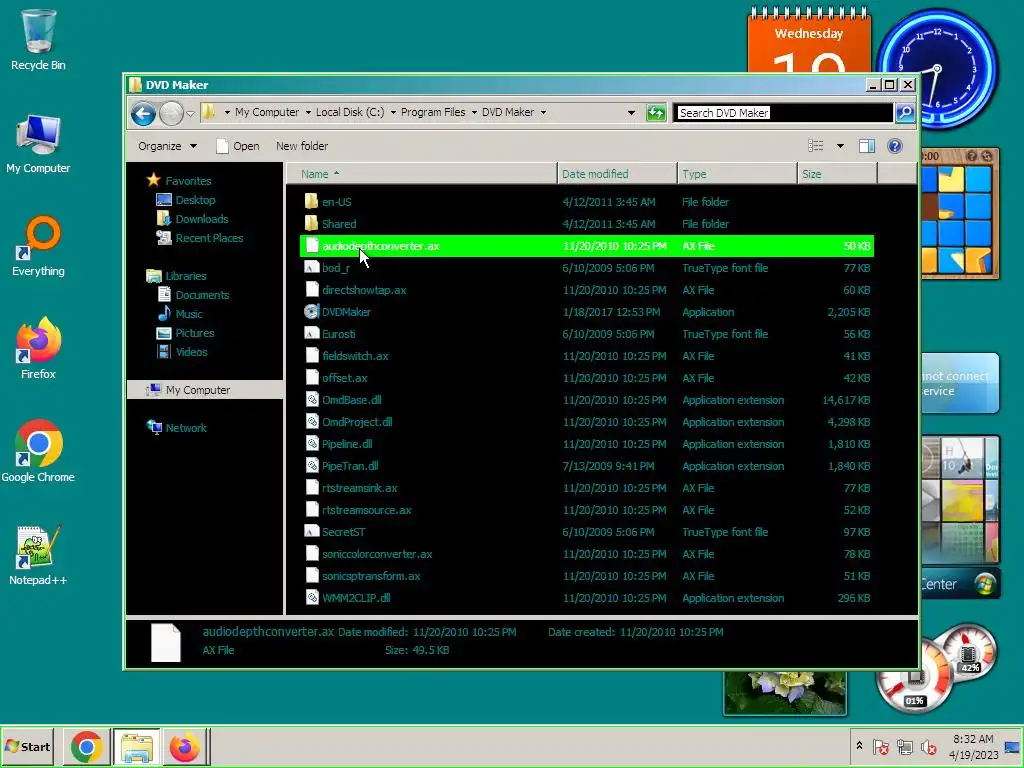
Task: Open the Organize dropdown menu
Action: 167,146
